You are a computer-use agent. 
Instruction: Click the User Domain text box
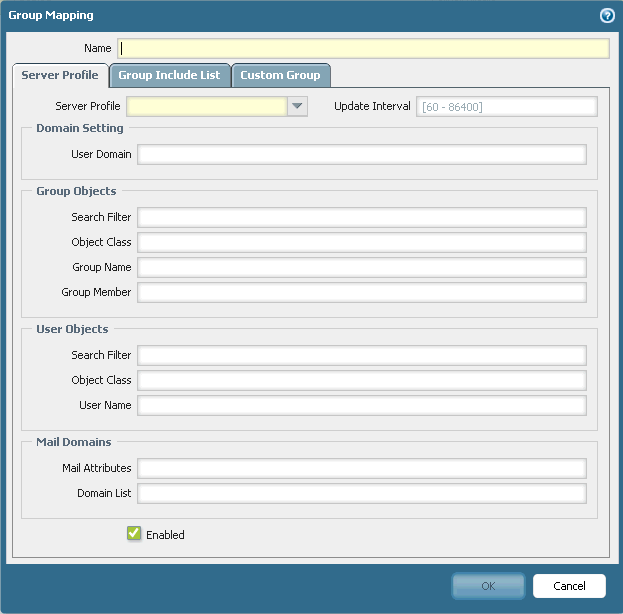pyautogui.click(x=361, y=154)
